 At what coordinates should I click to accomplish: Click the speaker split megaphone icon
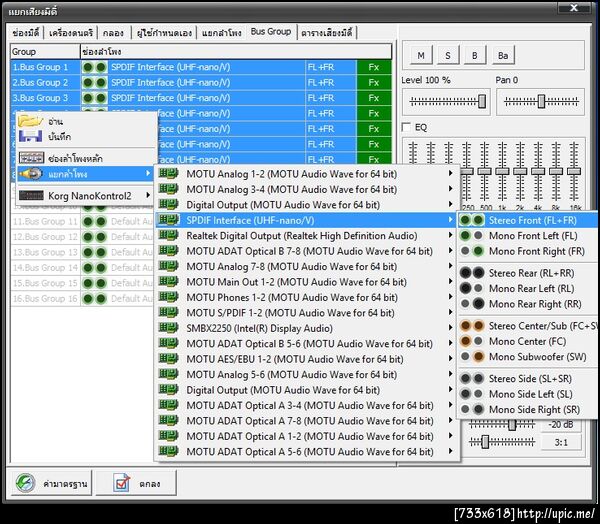pyautogui.click(x=30, y=174)
